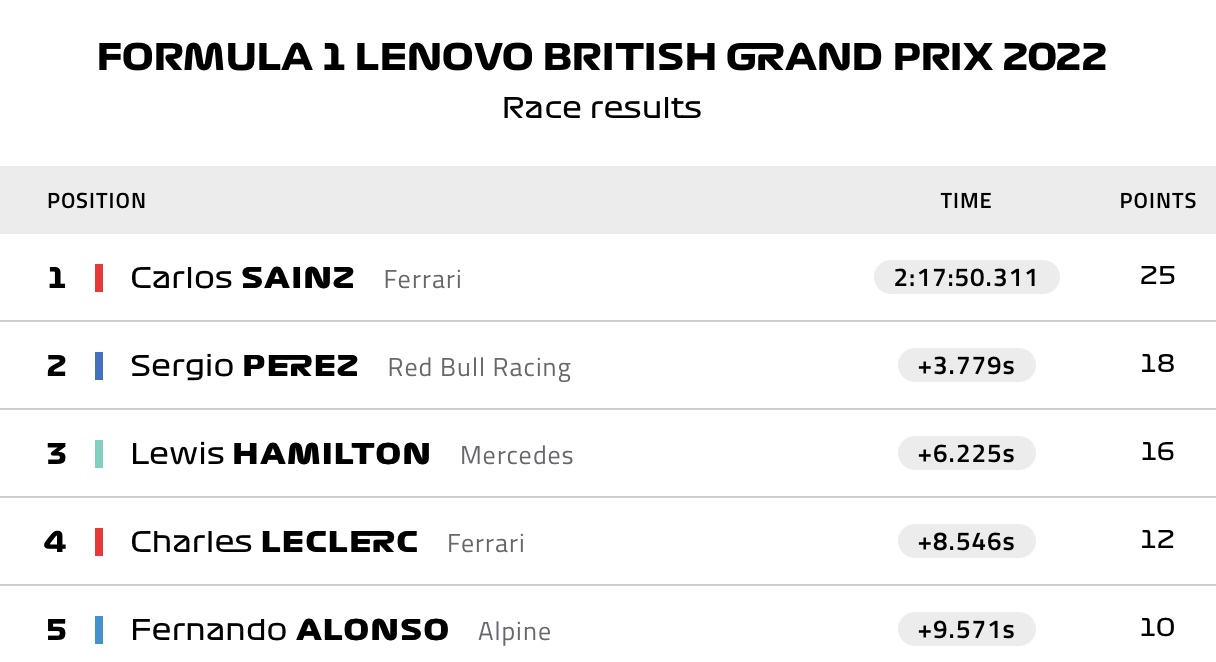
Task: Open Sergio Perez driver name
Action: [244, 366]
